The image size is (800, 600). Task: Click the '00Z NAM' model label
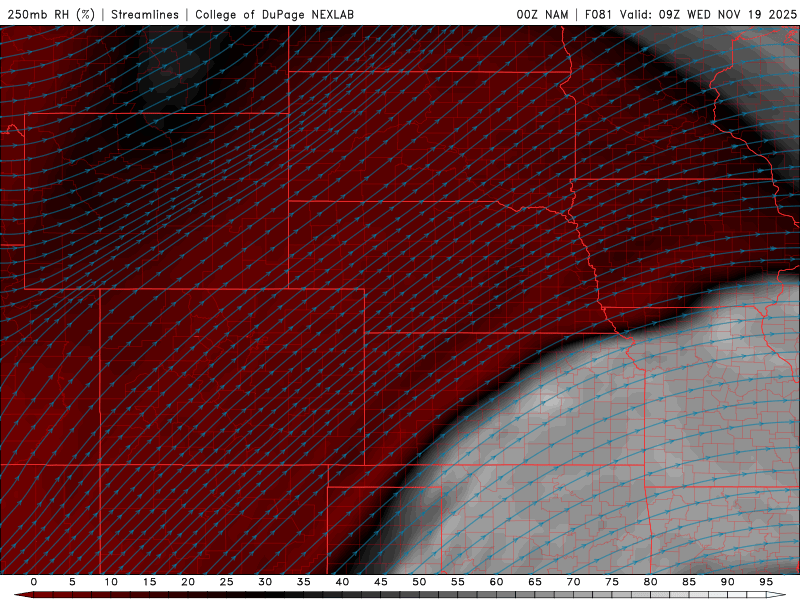542,14
